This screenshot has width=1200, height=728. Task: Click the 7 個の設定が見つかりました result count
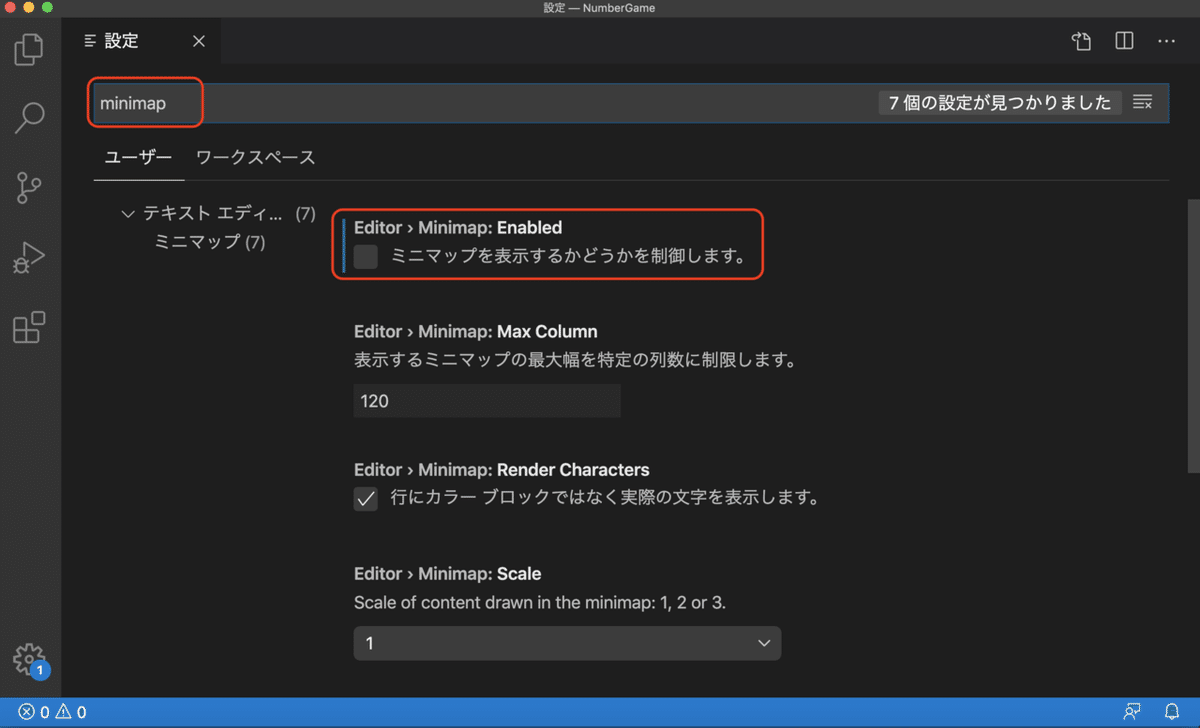point(1000,103)
